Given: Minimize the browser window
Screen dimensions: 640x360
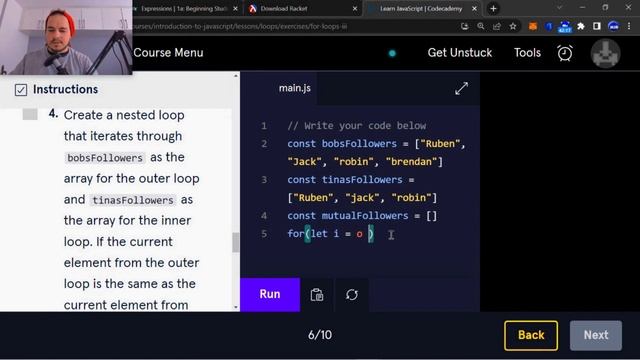Looking at the screenshot, I should click(582, 8).
